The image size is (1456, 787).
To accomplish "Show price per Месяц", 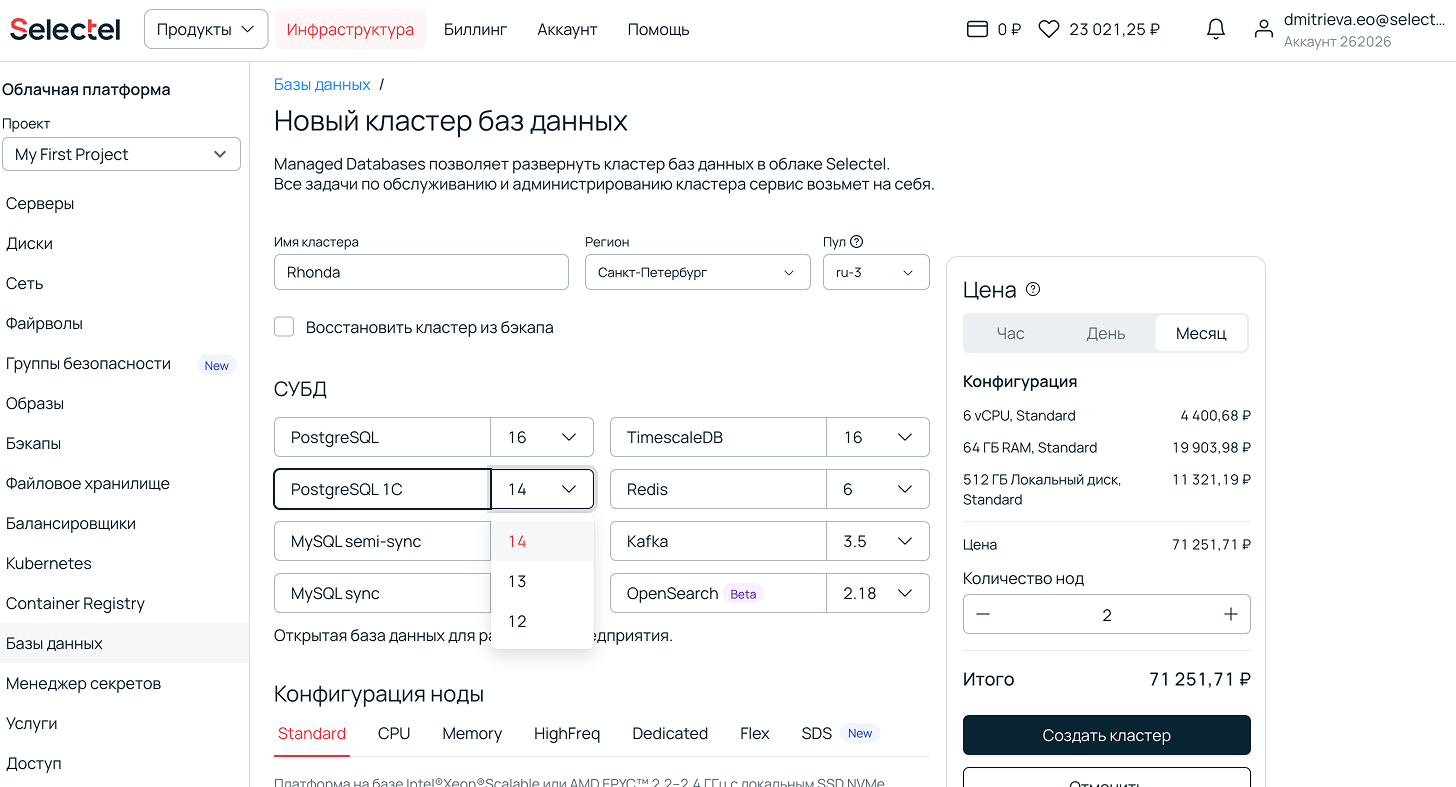I will (1201, 333).
